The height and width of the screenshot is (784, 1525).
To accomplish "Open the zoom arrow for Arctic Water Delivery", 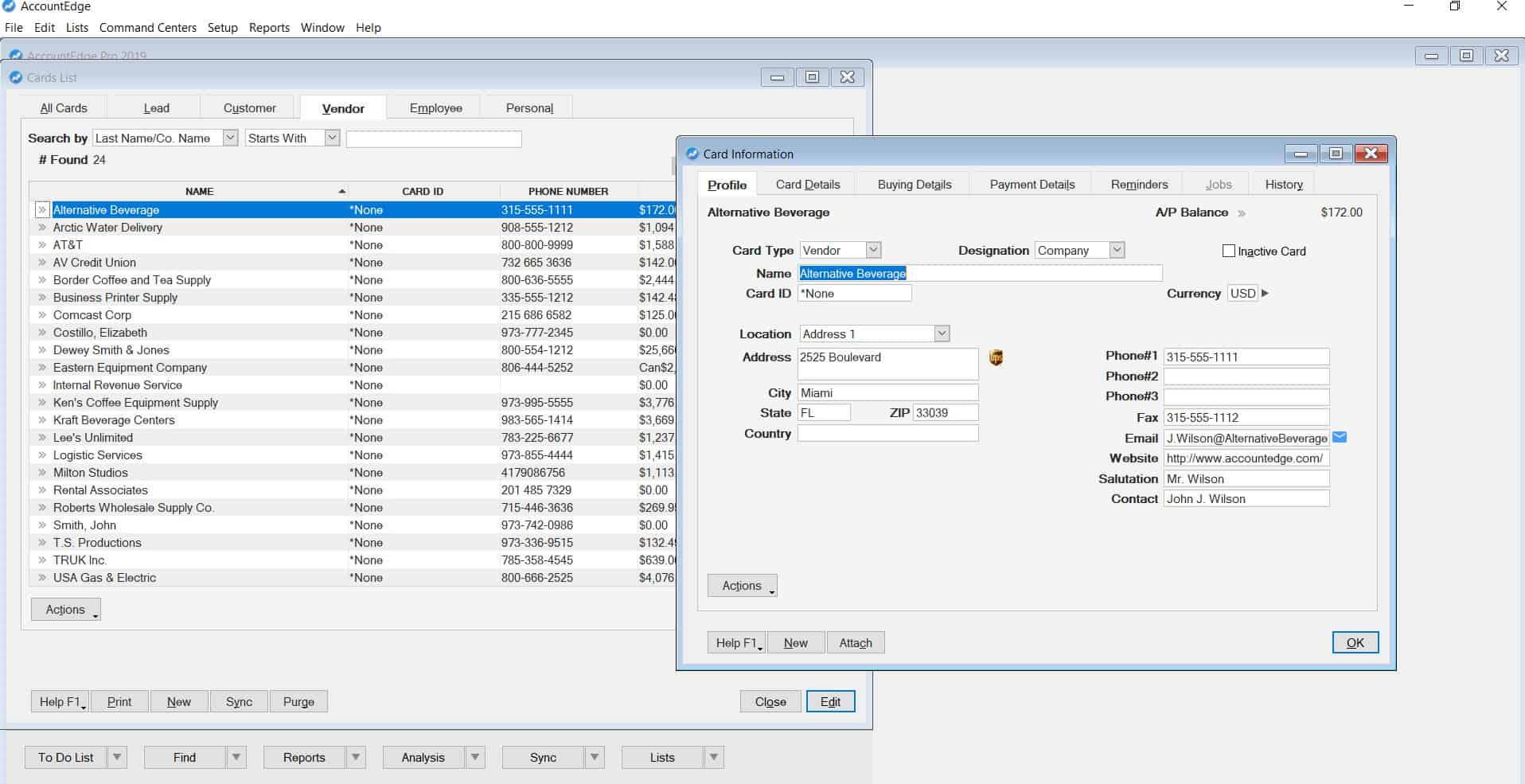I will [x=42, y=228].
